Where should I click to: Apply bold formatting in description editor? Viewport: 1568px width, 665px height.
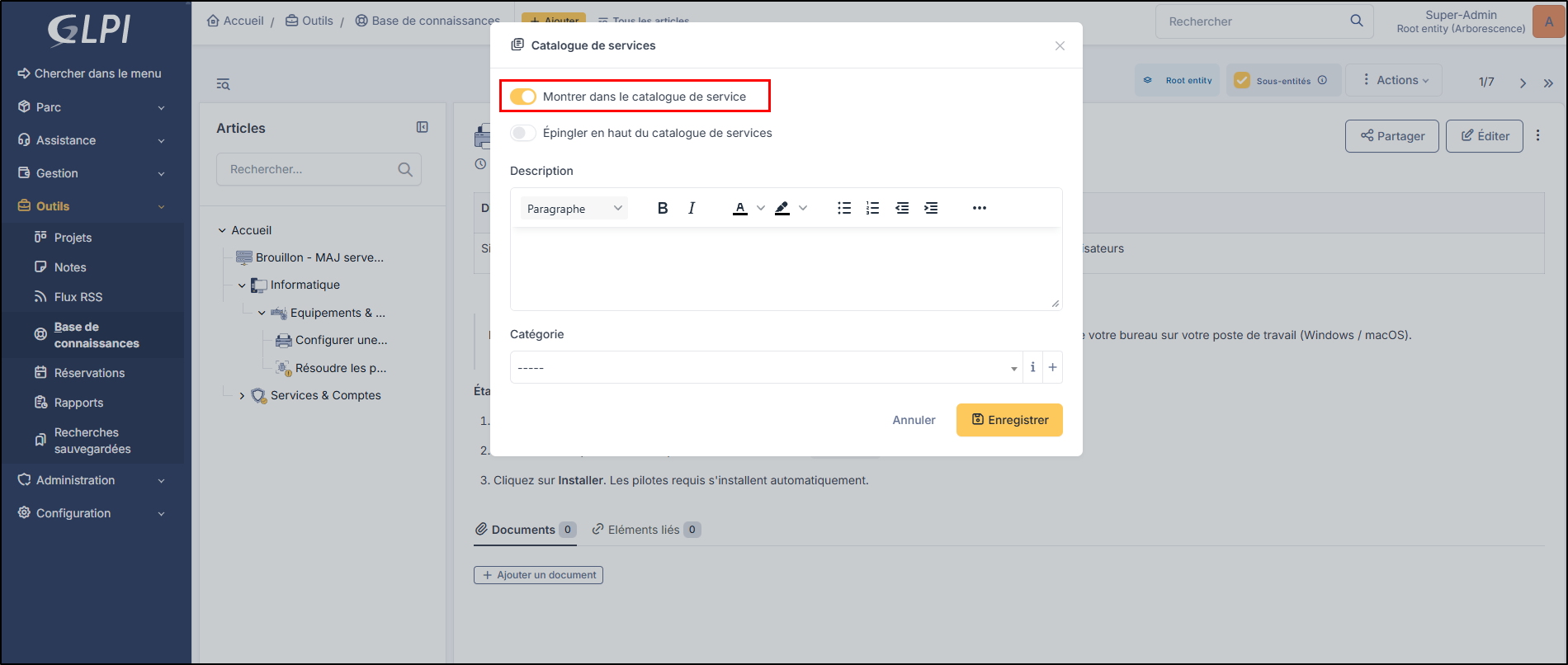click(x=663, y=208)
